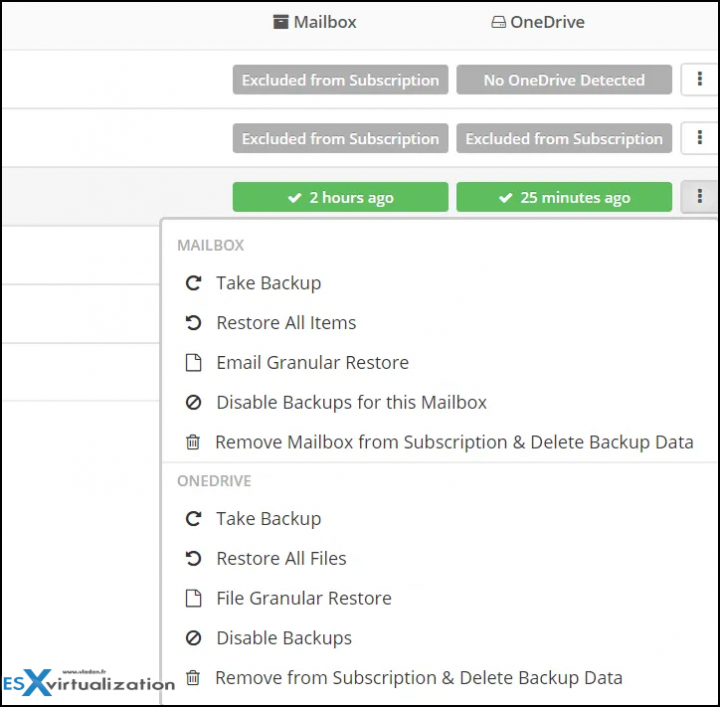Screen dimensions: 720x707
Task: Click the OneDrive column header
Action: click(x=538, y=22)
